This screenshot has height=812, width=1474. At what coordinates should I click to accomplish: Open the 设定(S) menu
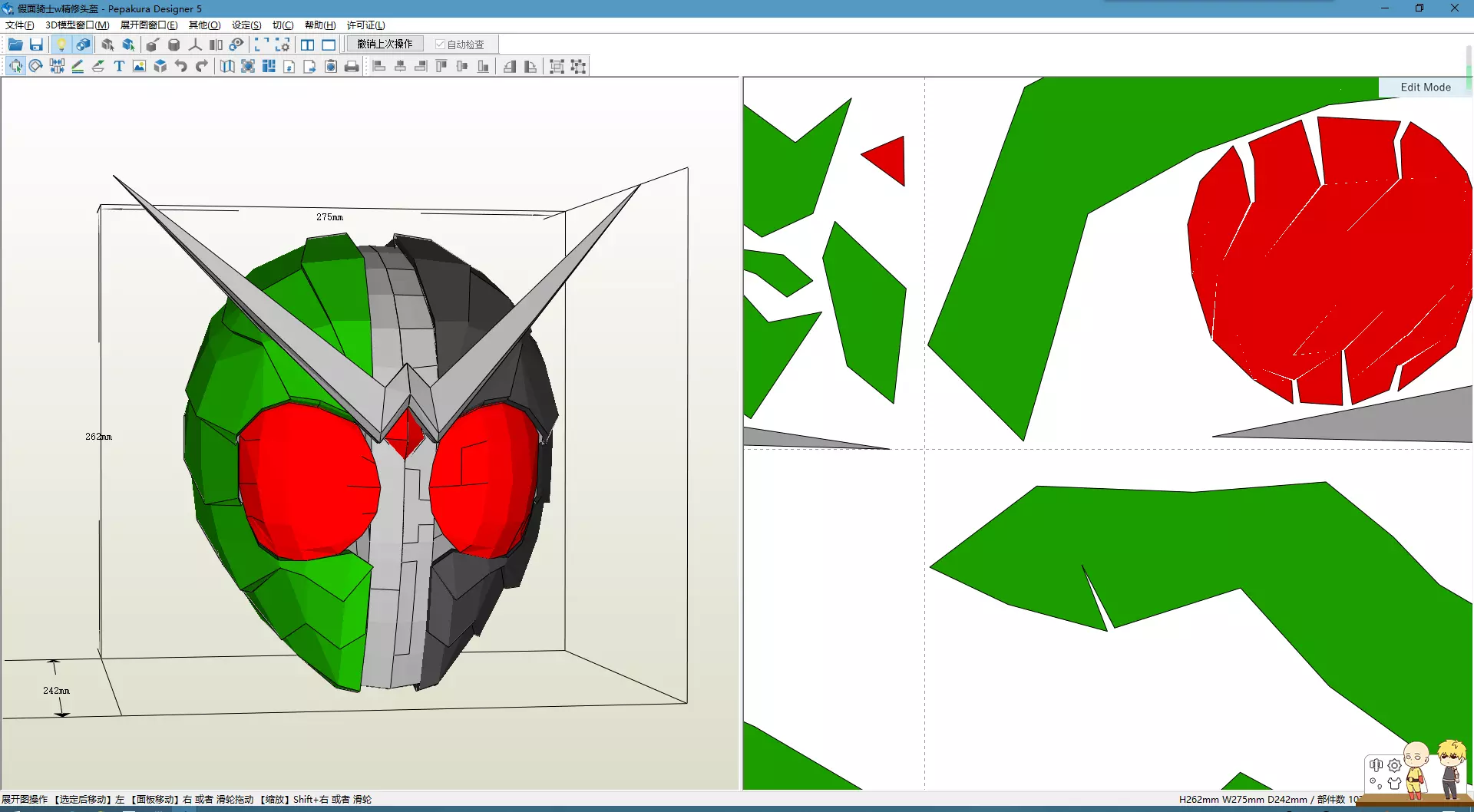(247, 25)
